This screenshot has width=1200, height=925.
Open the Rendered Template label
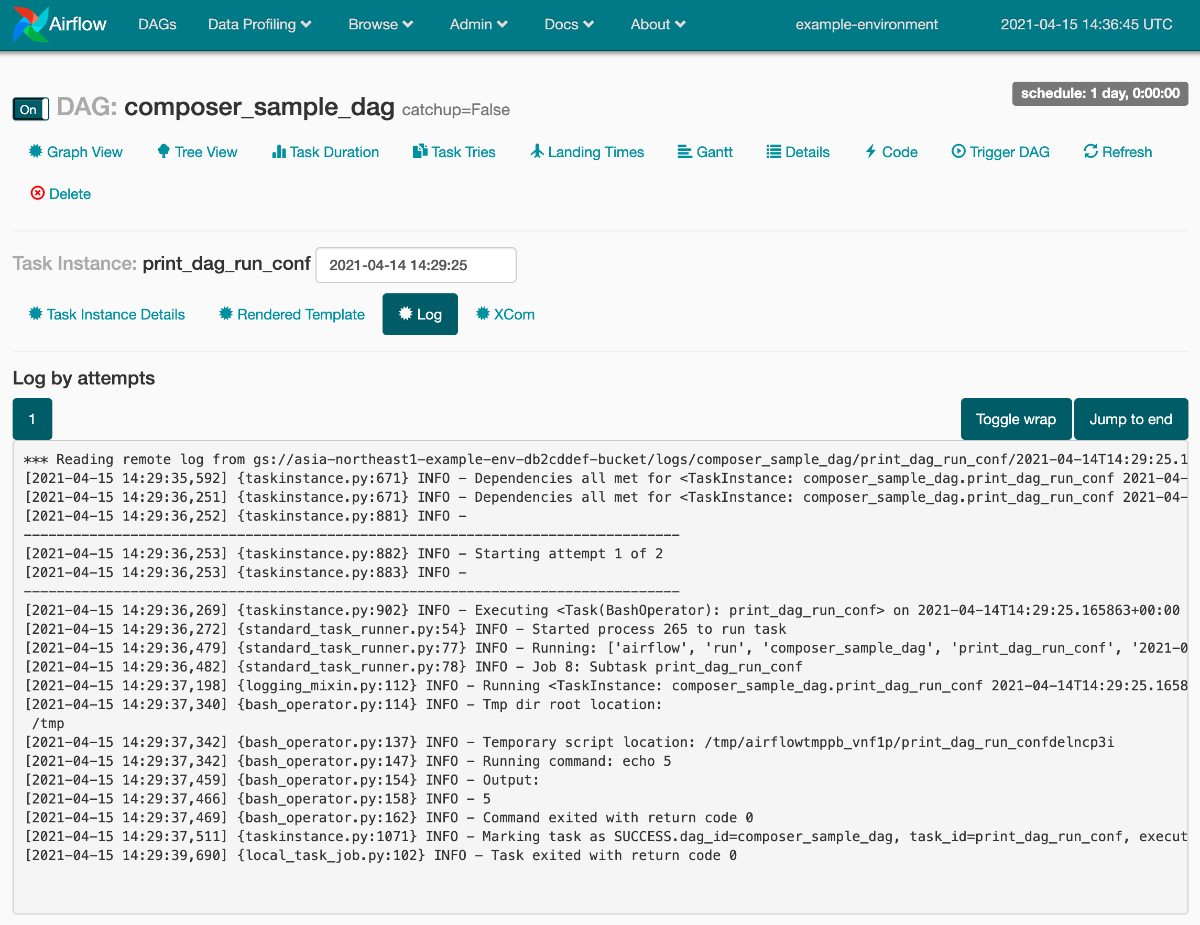(301, 314)
